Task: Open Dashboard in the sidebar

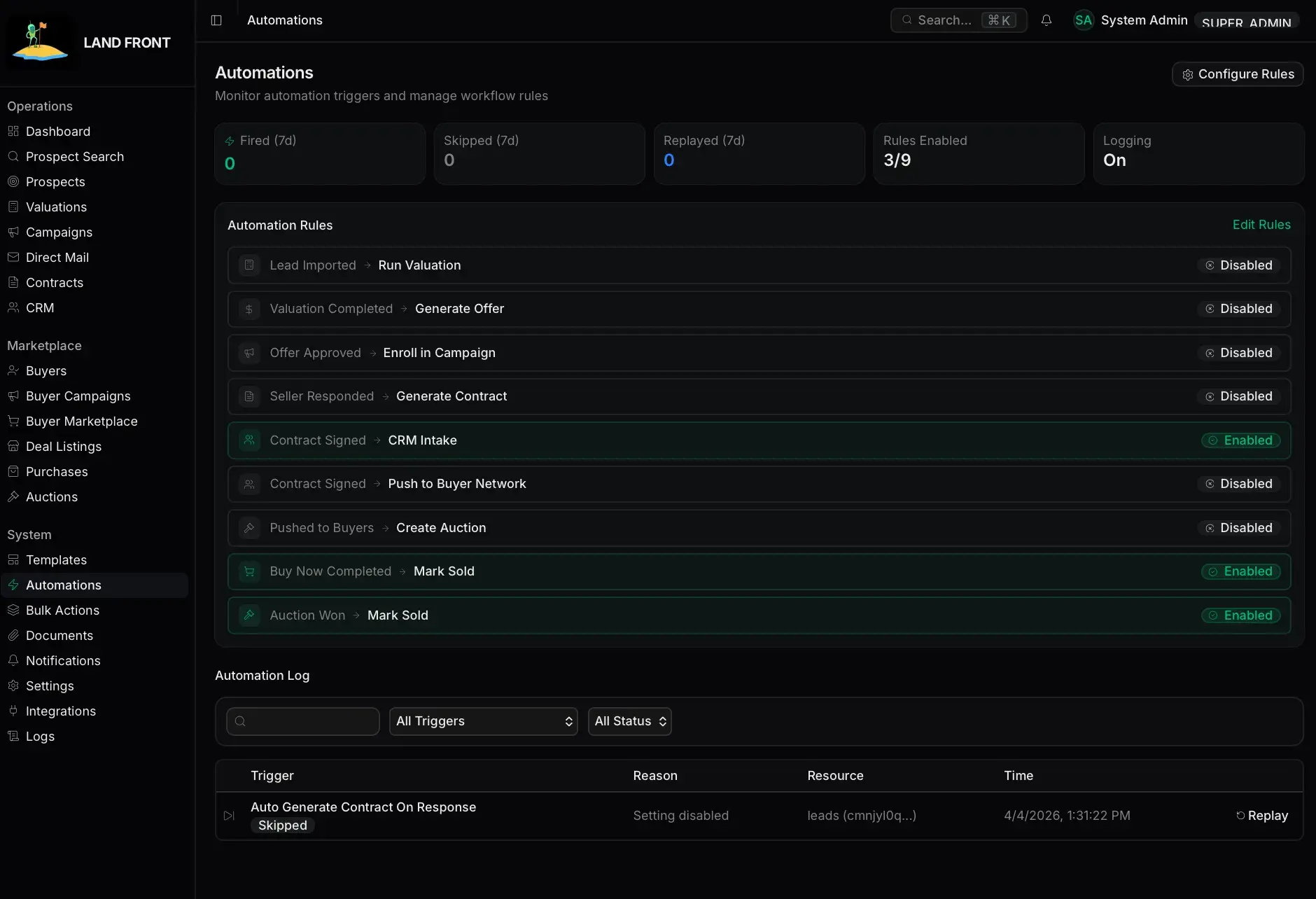Action: click(x=94, y=132)
